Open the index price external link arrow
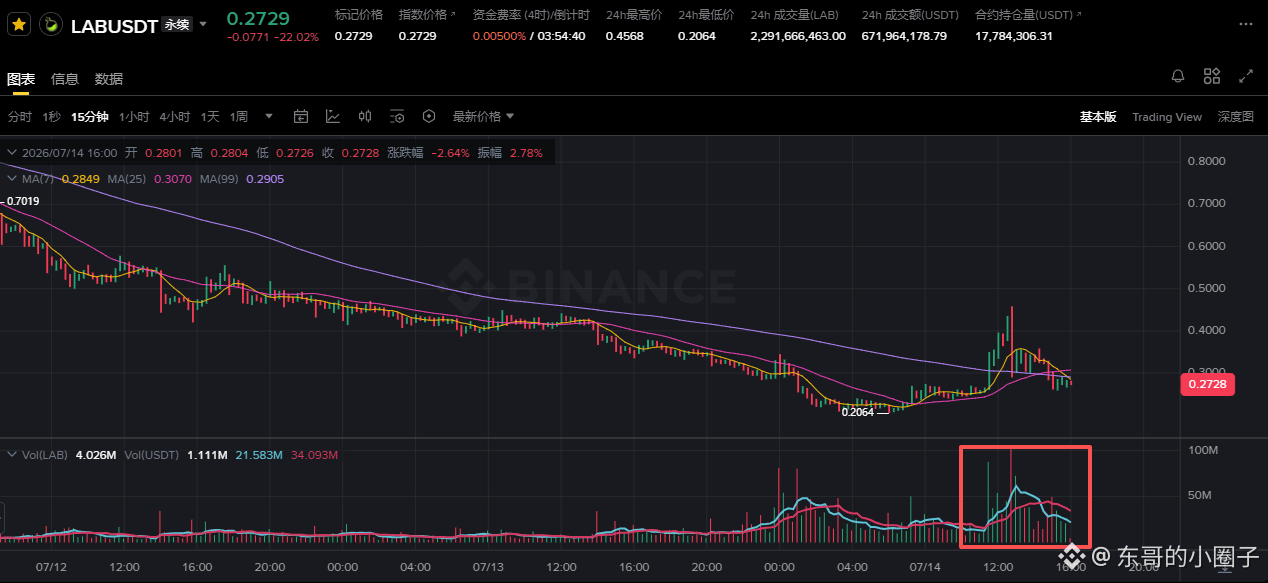 click(x=453, y=15)
